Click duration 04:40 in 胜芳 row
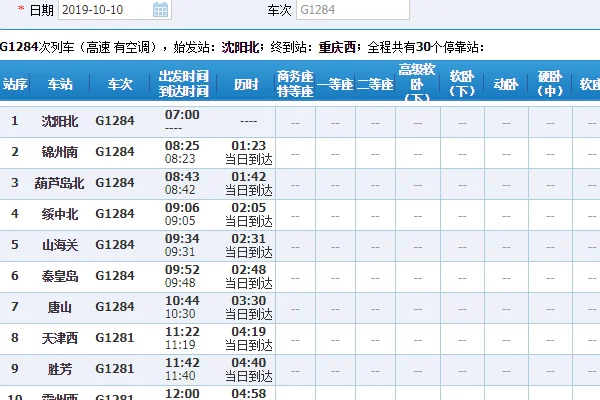The width and height of the screenshot is (600, 400). click(x=249, y=362)
